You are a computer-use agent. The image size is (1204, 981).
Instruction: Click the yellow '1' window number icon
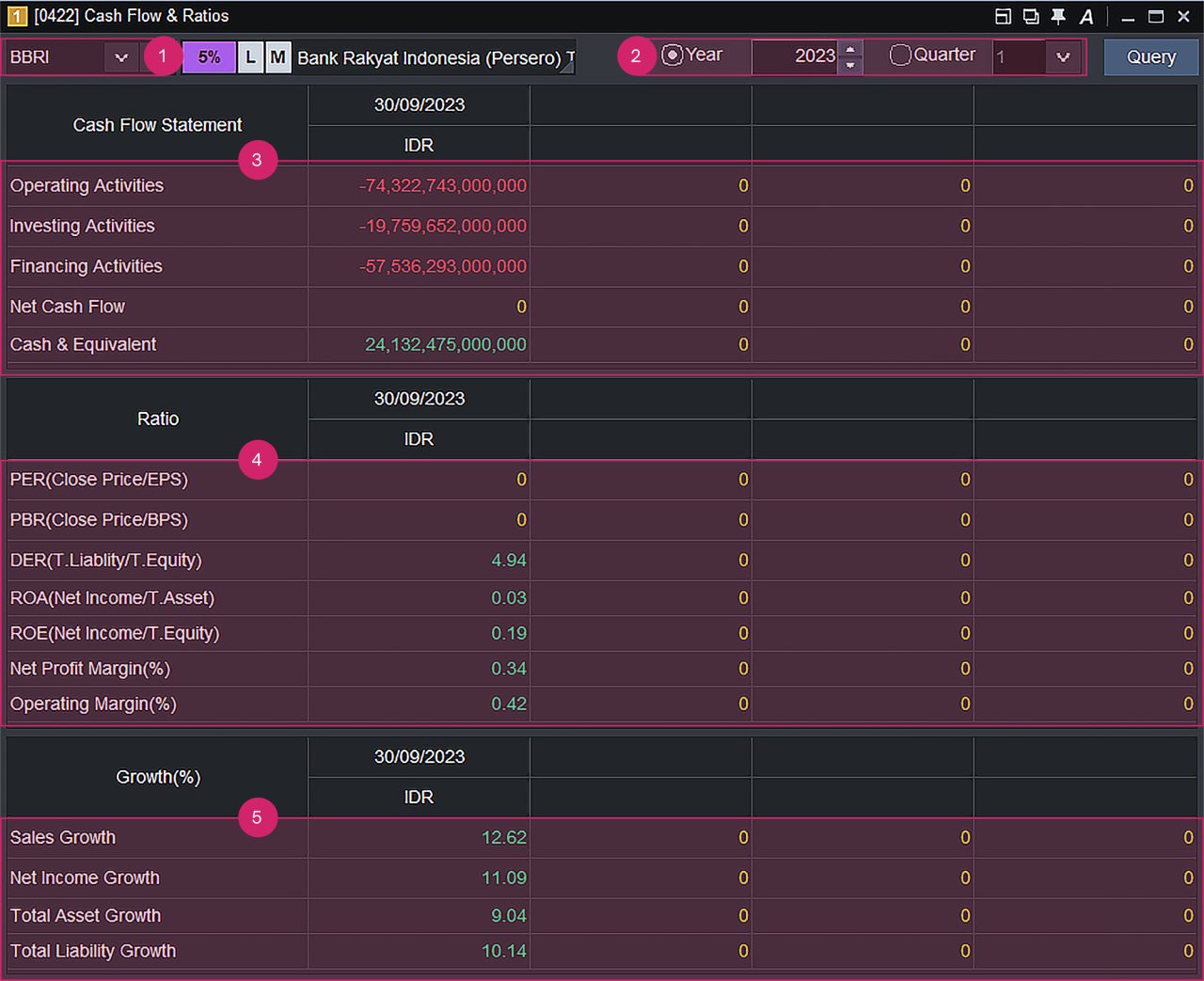(17, 16)
